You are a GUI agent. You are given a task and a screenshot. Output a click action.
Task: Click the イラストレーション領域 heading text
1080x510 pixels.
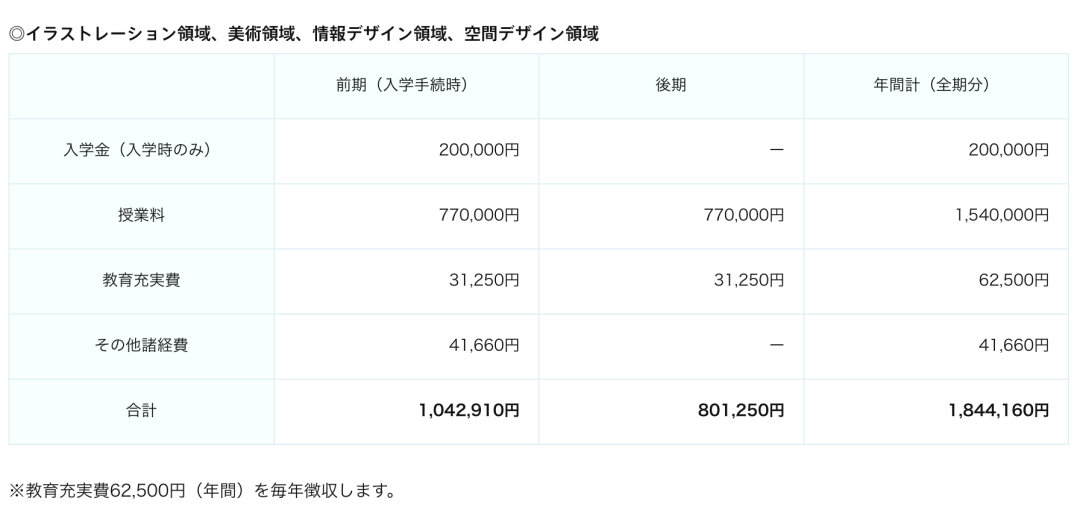tap(119, 34)
